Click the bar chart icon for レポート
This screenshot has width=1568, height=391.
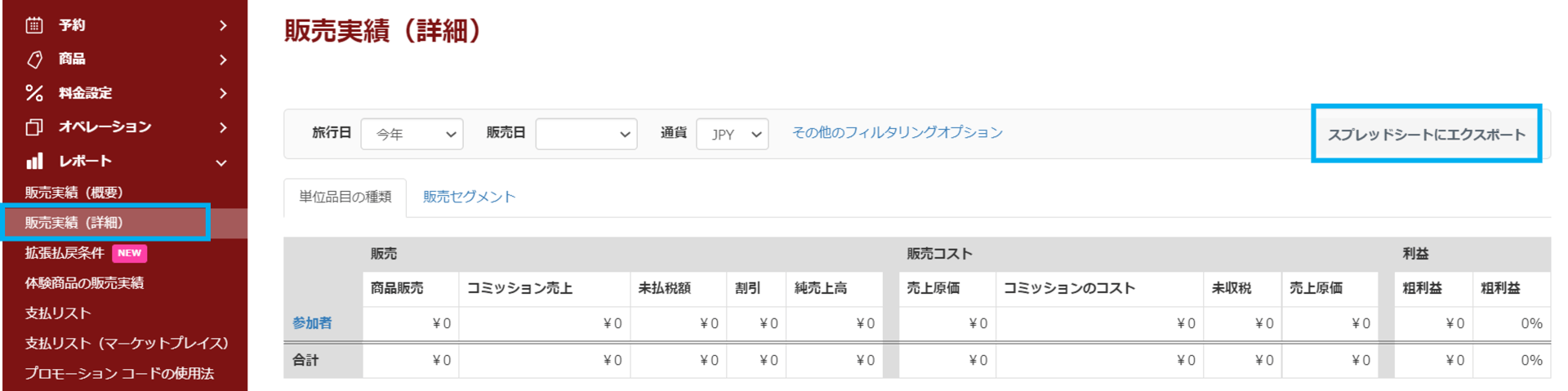[34, 162]
